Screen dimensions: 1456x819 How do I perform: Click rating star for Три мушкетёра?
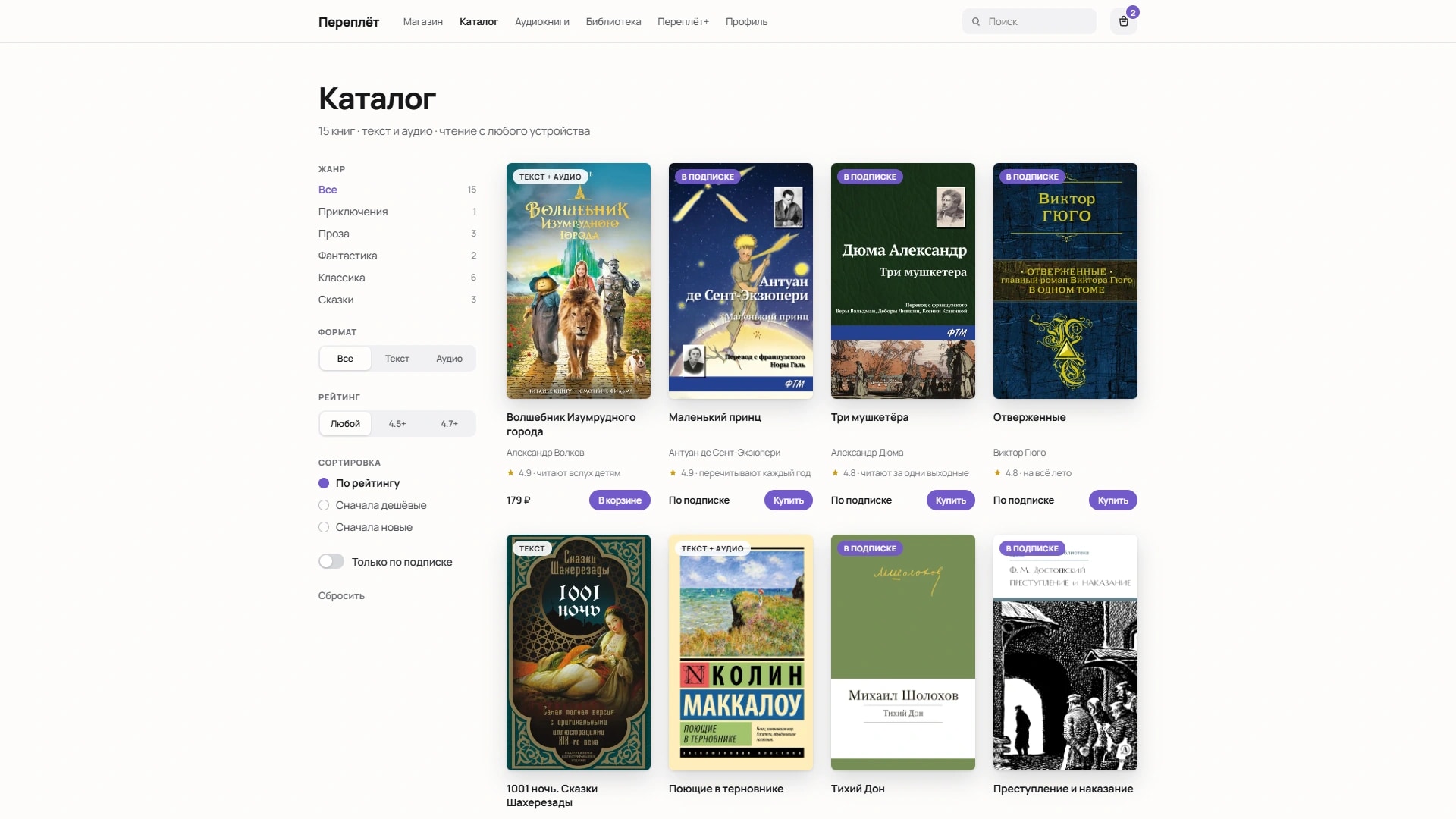835,473
